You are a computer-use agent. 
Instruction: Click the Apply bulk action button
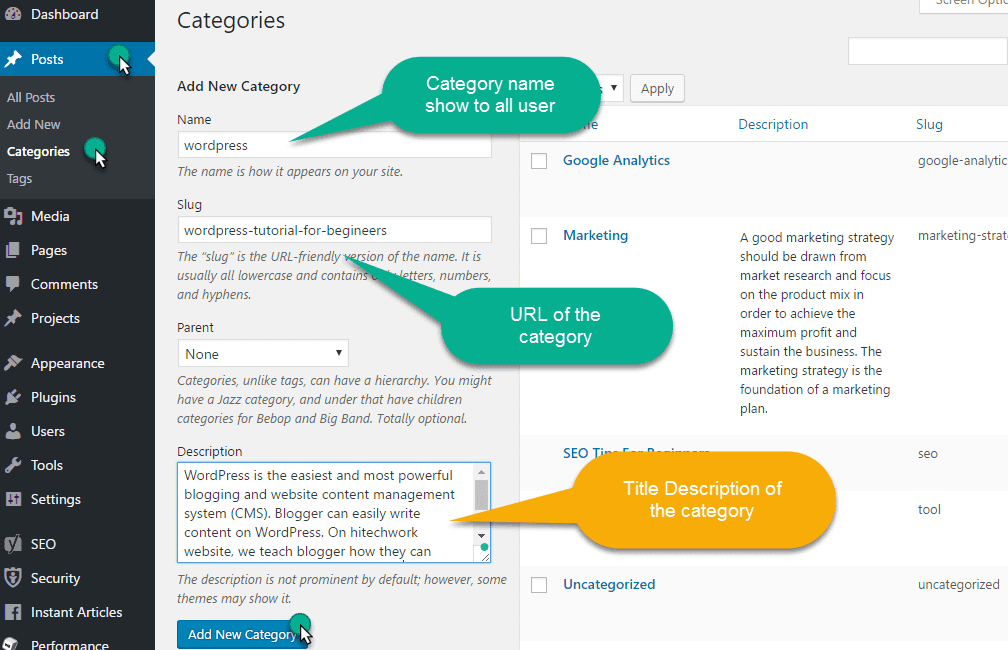point(657,88)
